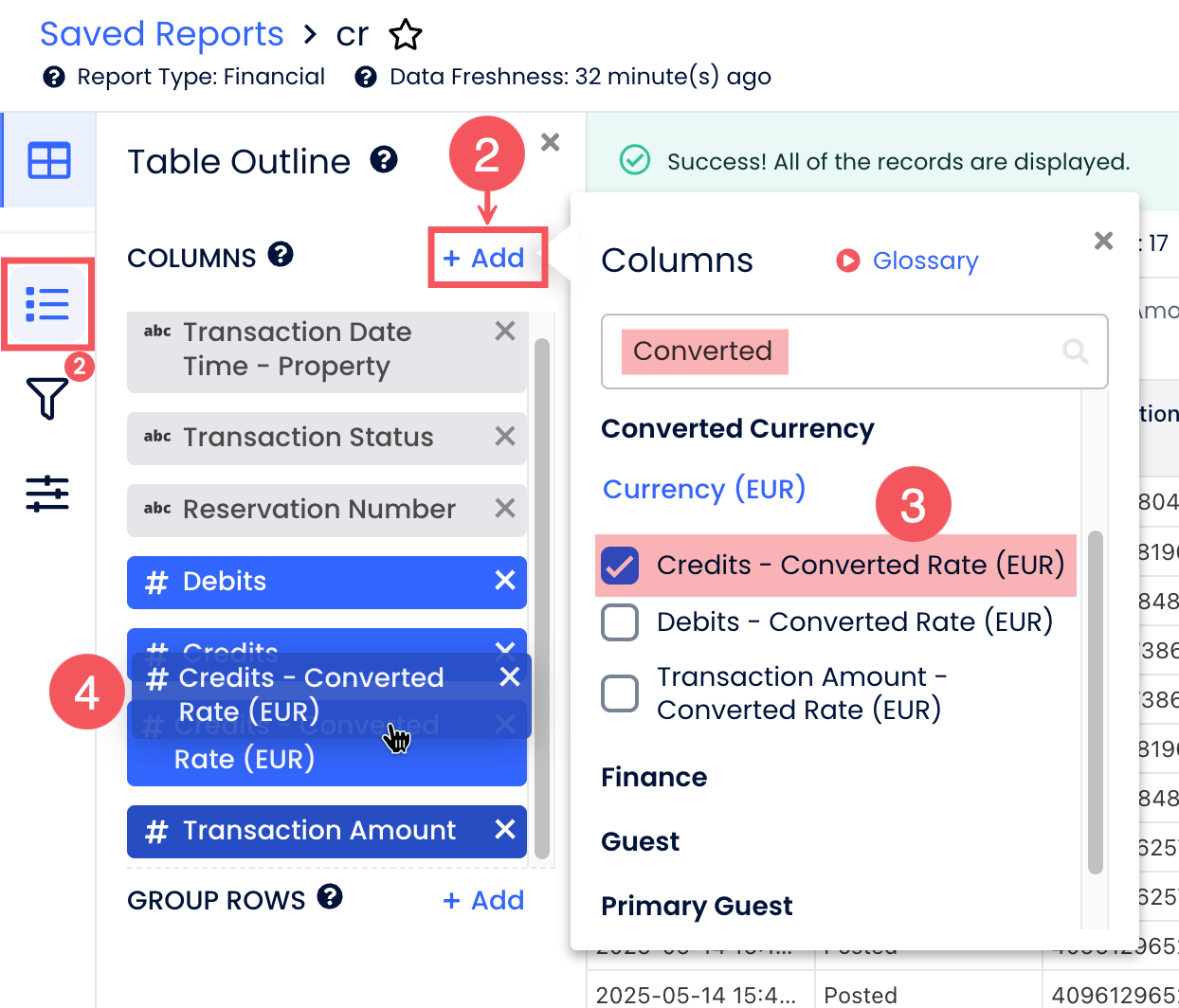Click the search magnifier in Columns field

point(1076,351)
